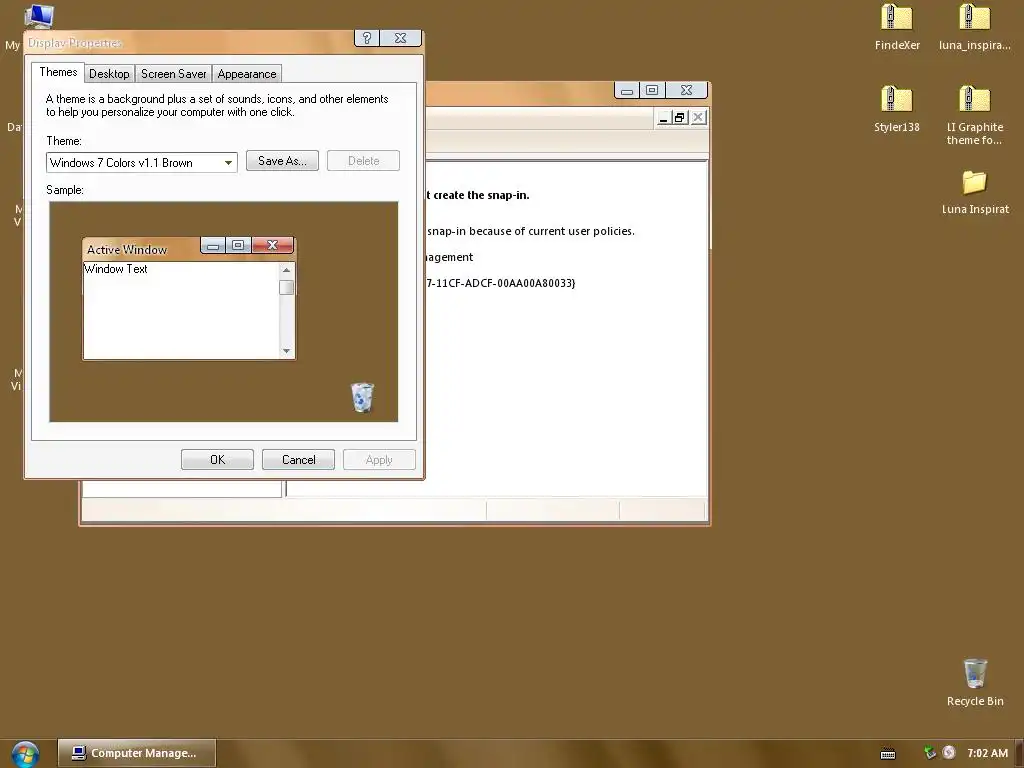Close the Computer Management window

pyautogui.click(x=686, y=90)
